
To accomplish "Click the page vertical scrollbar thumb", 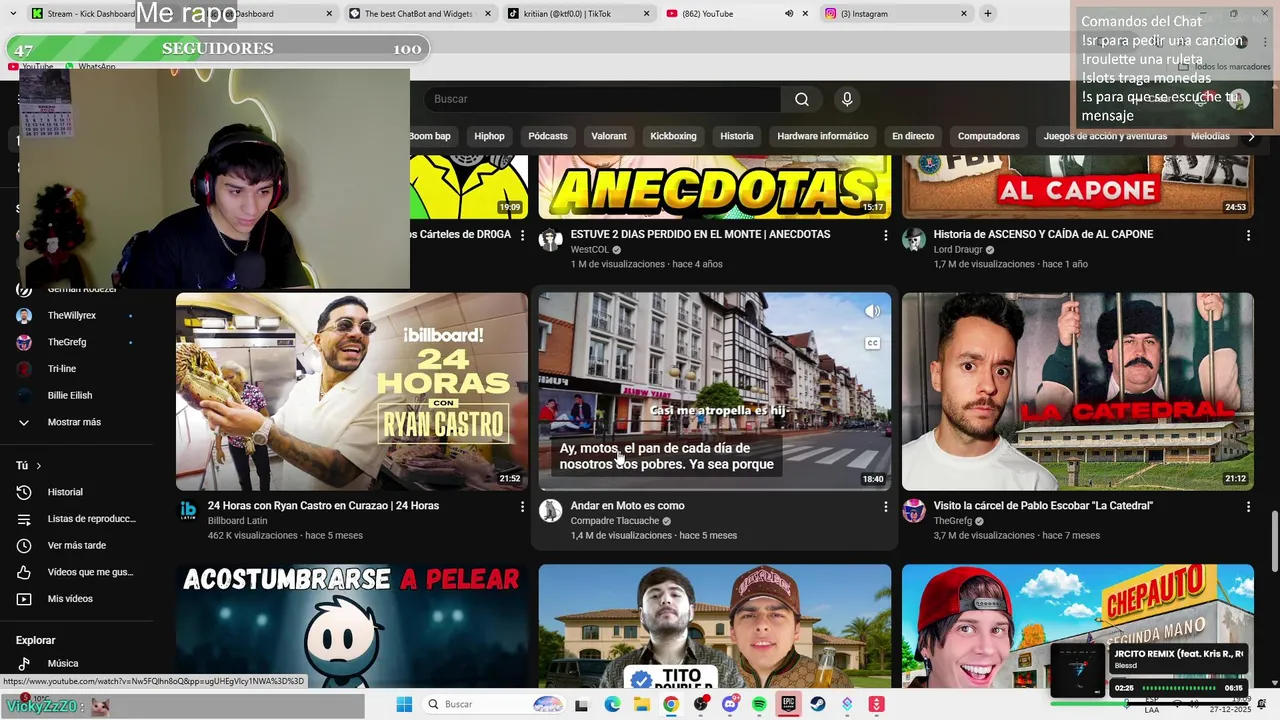I will pos(1274,543).
